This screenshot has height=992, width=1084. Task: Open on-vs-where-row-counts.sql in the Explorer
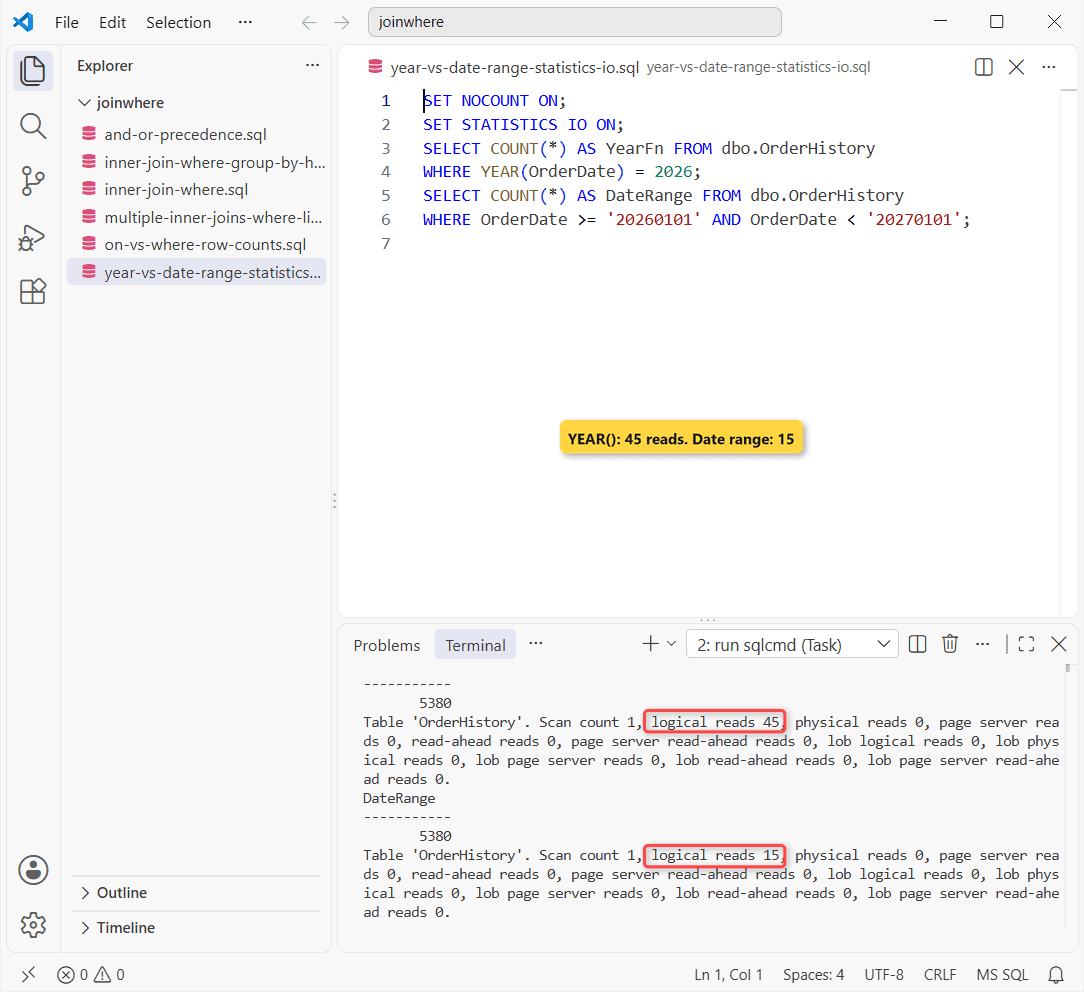coord(196,245)
